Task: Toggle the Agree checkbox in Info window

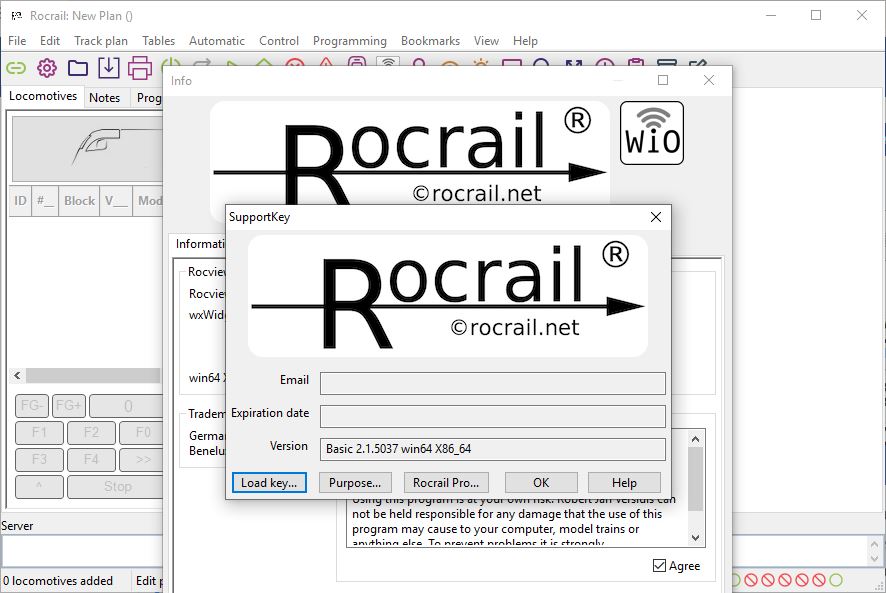Action: click(659, 565)
